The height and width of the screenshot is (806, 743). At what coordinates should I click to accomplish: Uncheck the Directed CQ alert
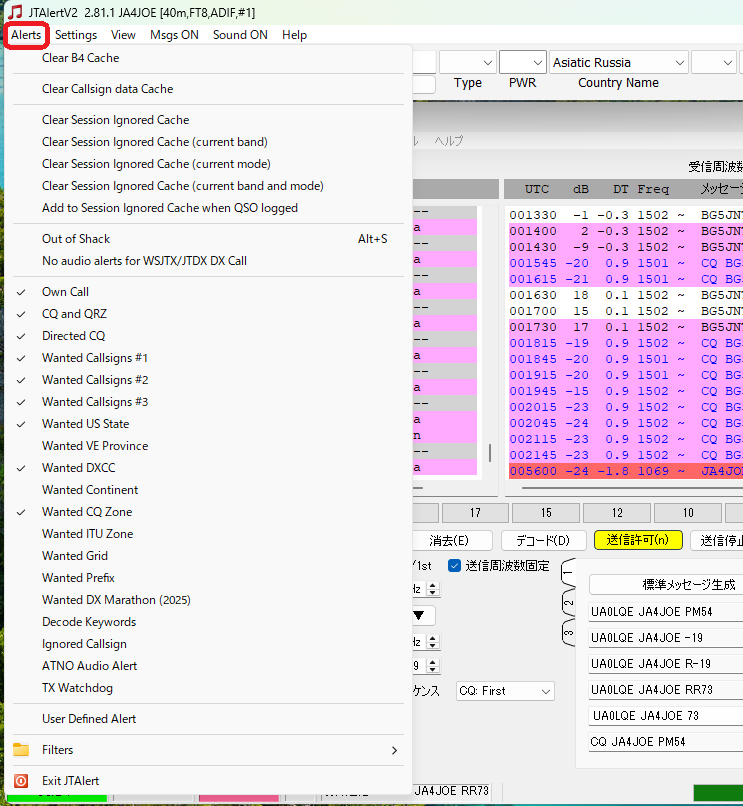[x=208, y=336]
